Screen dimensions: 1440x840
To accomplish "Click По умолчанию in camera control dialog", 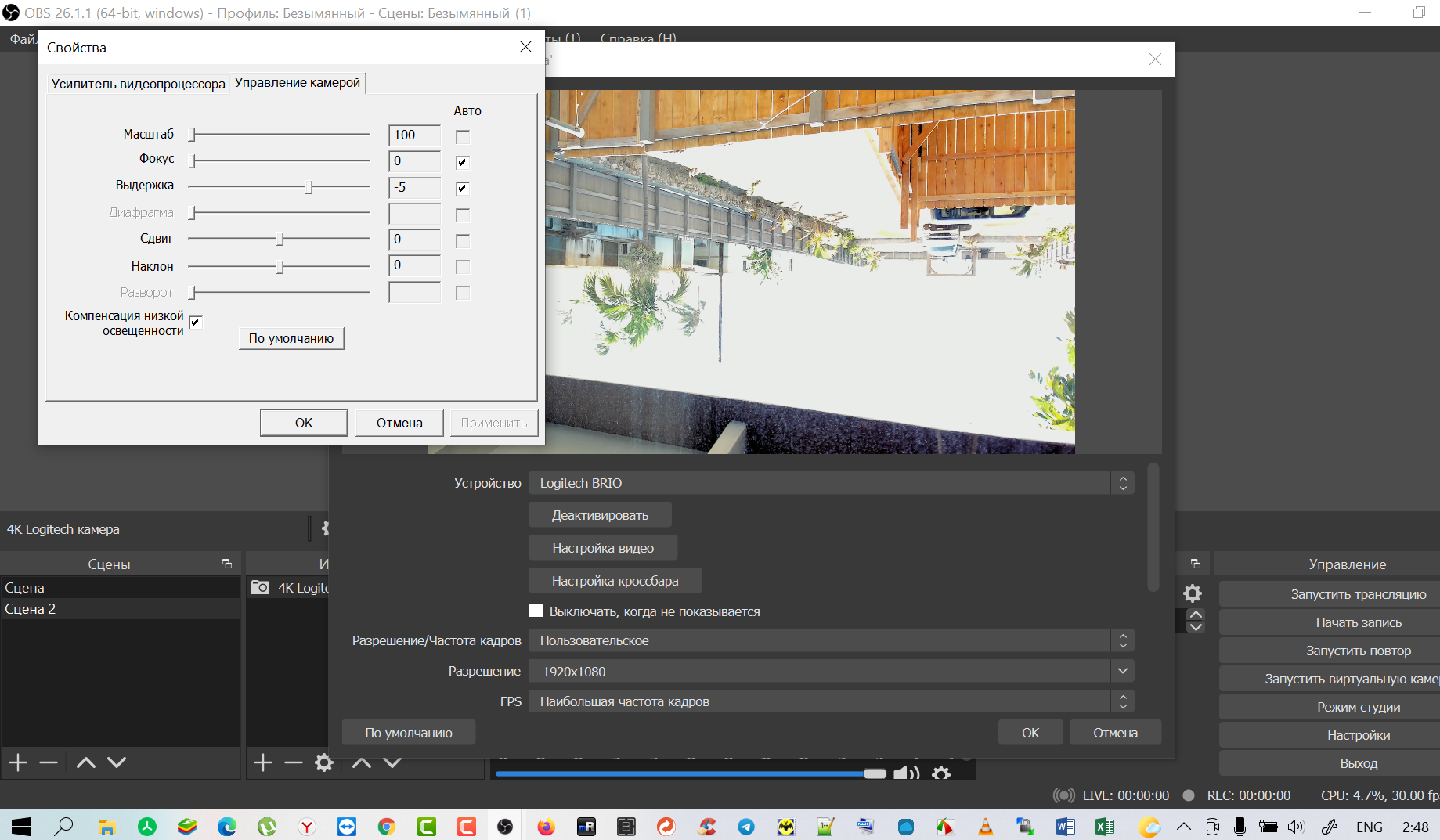I will (x=291, y=338).
